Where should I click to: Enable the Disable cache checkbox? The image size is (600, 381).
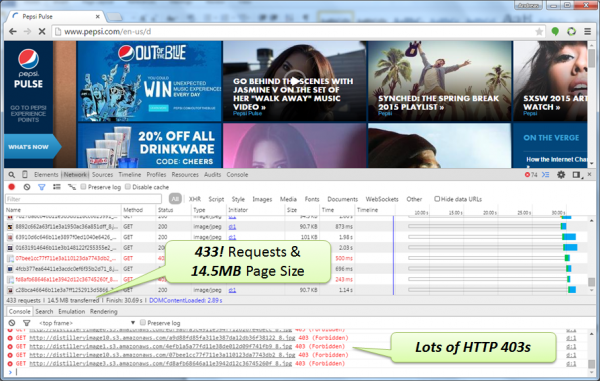tap(127, 187)
